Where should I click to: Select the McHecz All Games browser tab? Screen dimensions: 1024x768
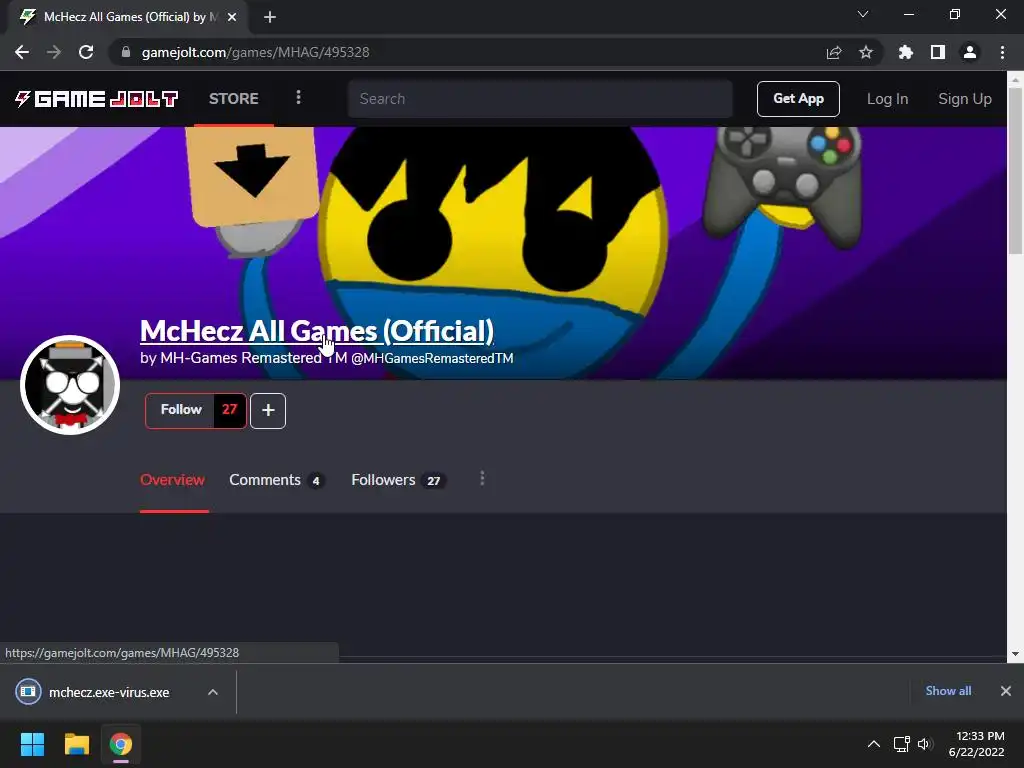[x=128, y=17]
